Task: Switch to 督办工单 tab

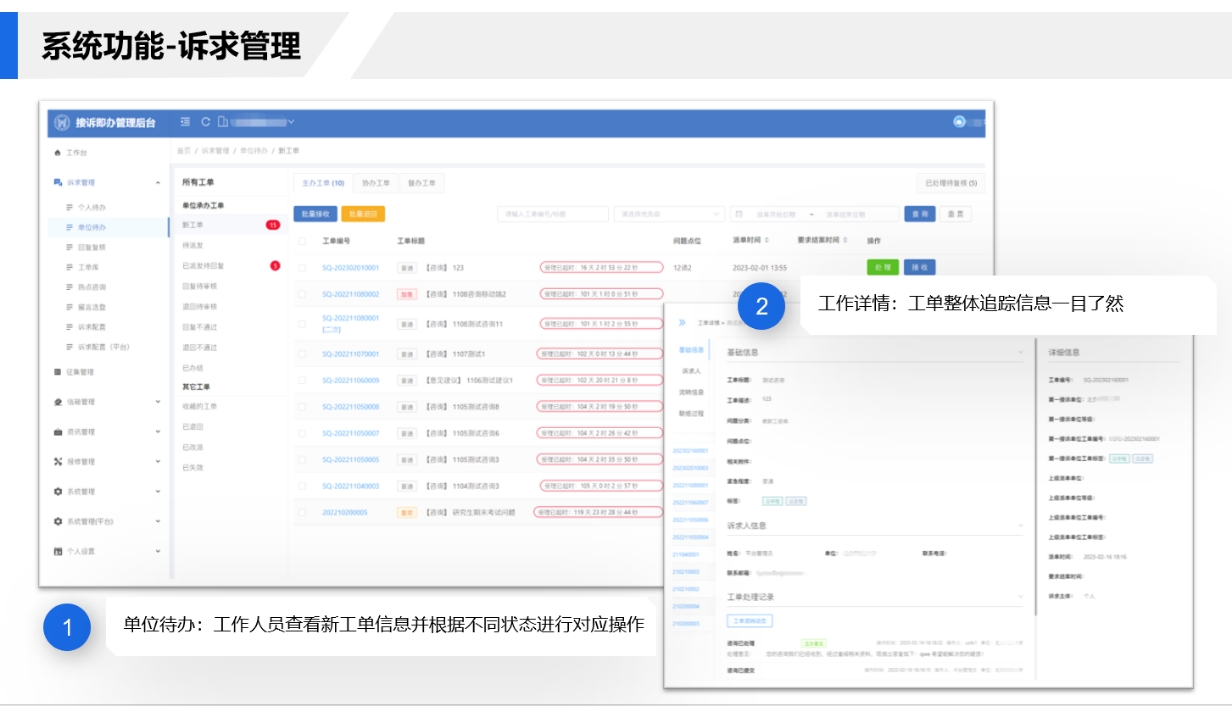Action: (x=421, y=183)
